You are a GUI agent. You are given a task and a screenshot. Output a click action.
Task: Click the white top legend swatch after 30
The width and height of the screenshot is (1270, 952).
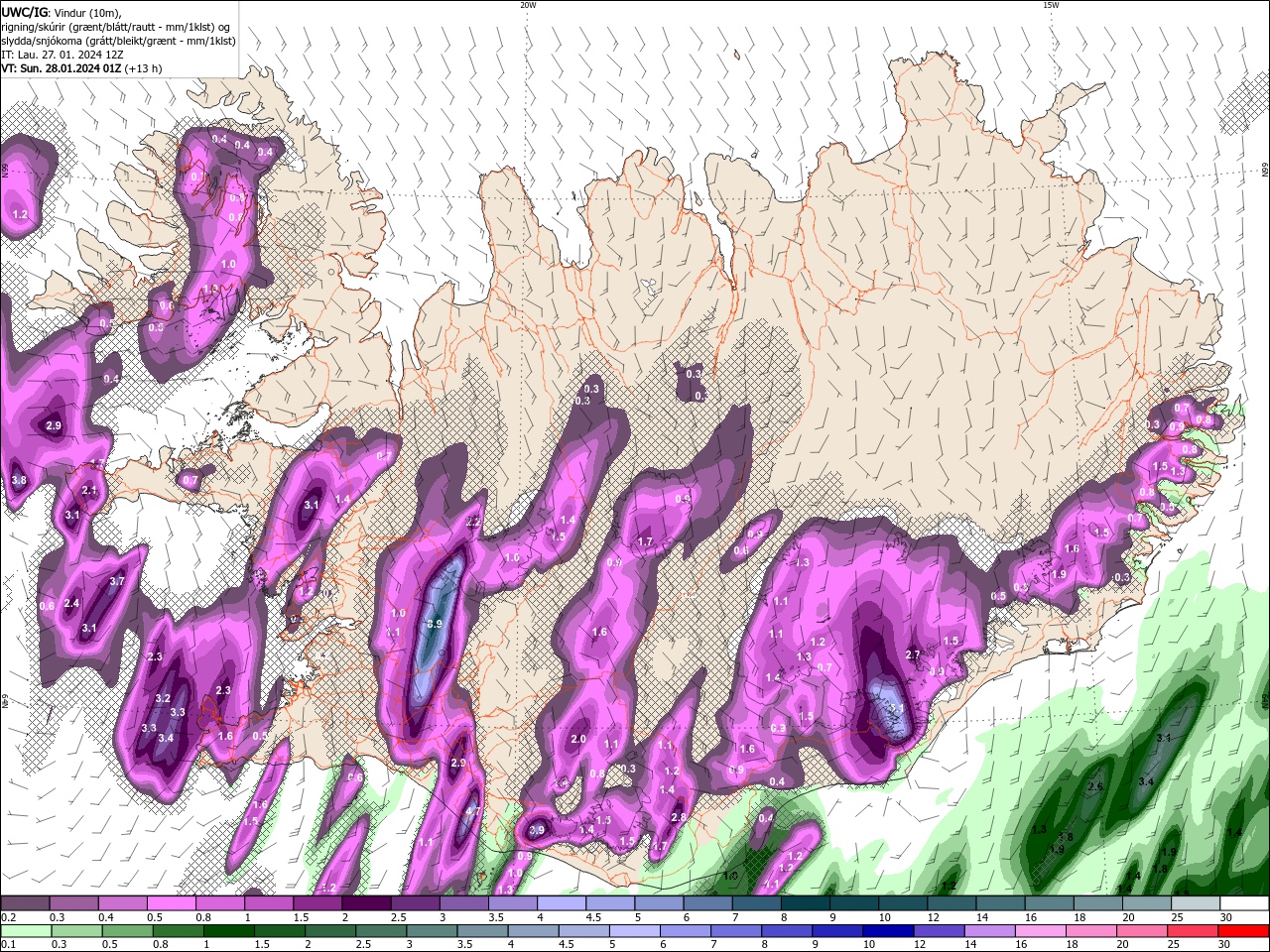click(1244, 903)
